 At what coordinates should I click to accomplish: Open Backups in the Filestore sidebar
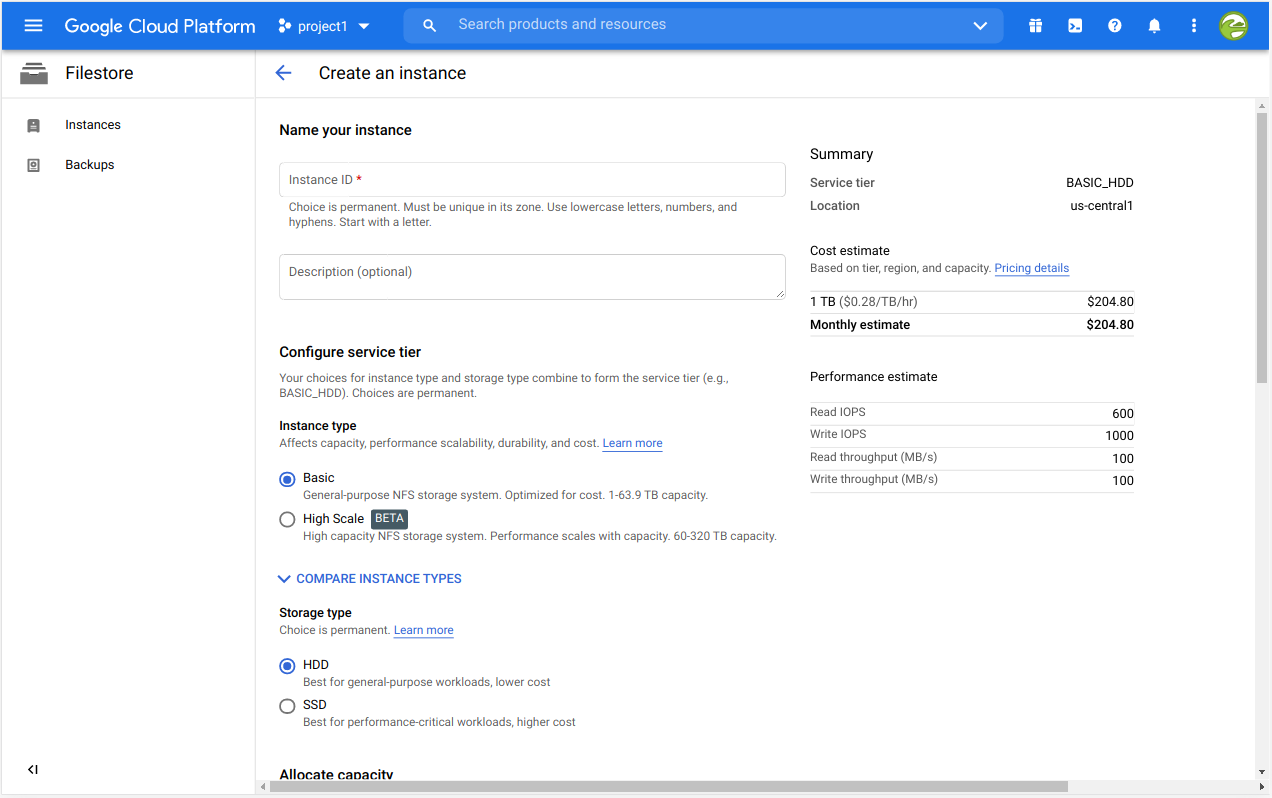click(x=90, y=165)
